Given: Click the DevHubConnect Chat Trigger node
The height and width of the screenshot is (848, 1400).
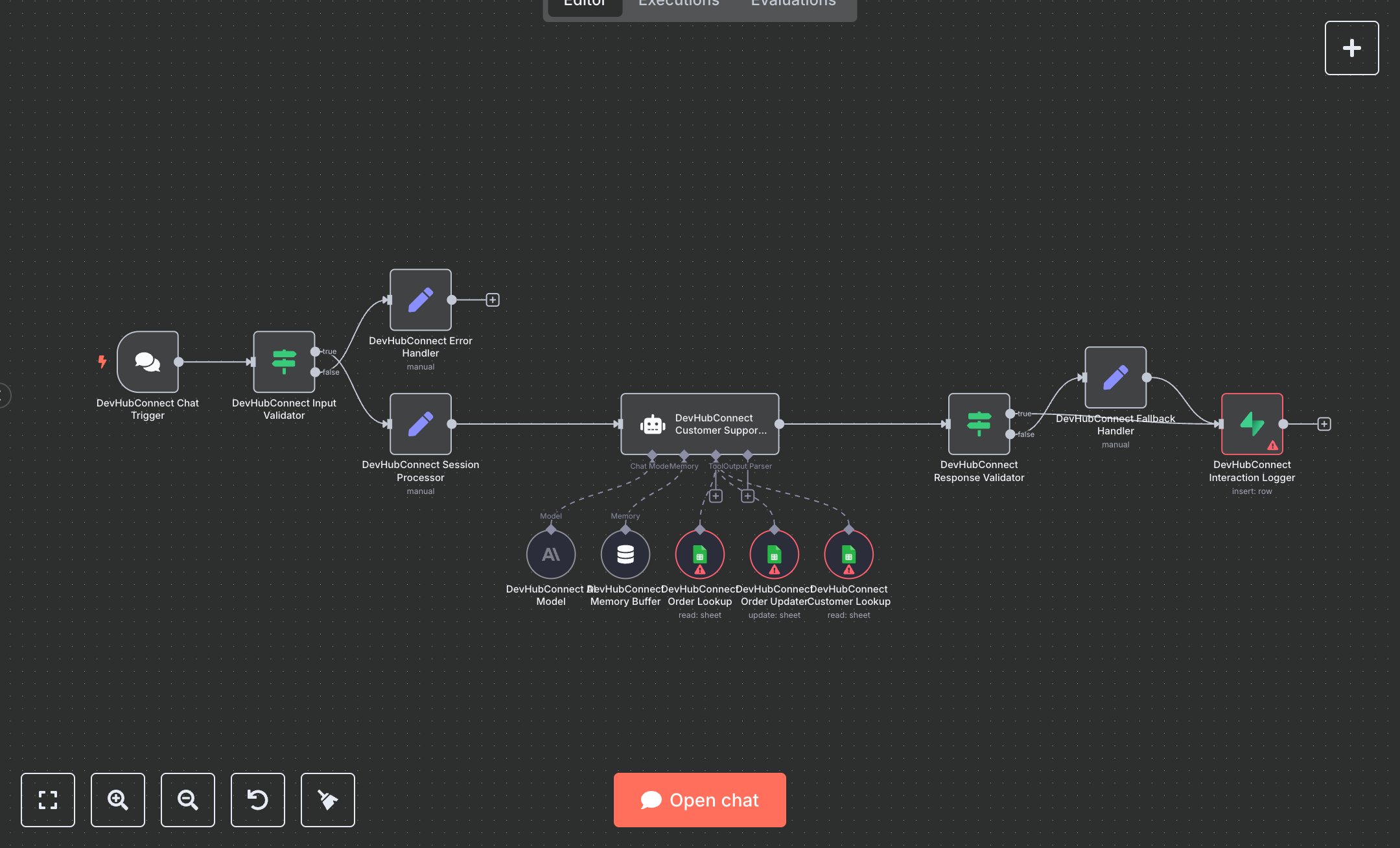Looking at the screenshot, I should pyautogui.click(x=148, y=362).
